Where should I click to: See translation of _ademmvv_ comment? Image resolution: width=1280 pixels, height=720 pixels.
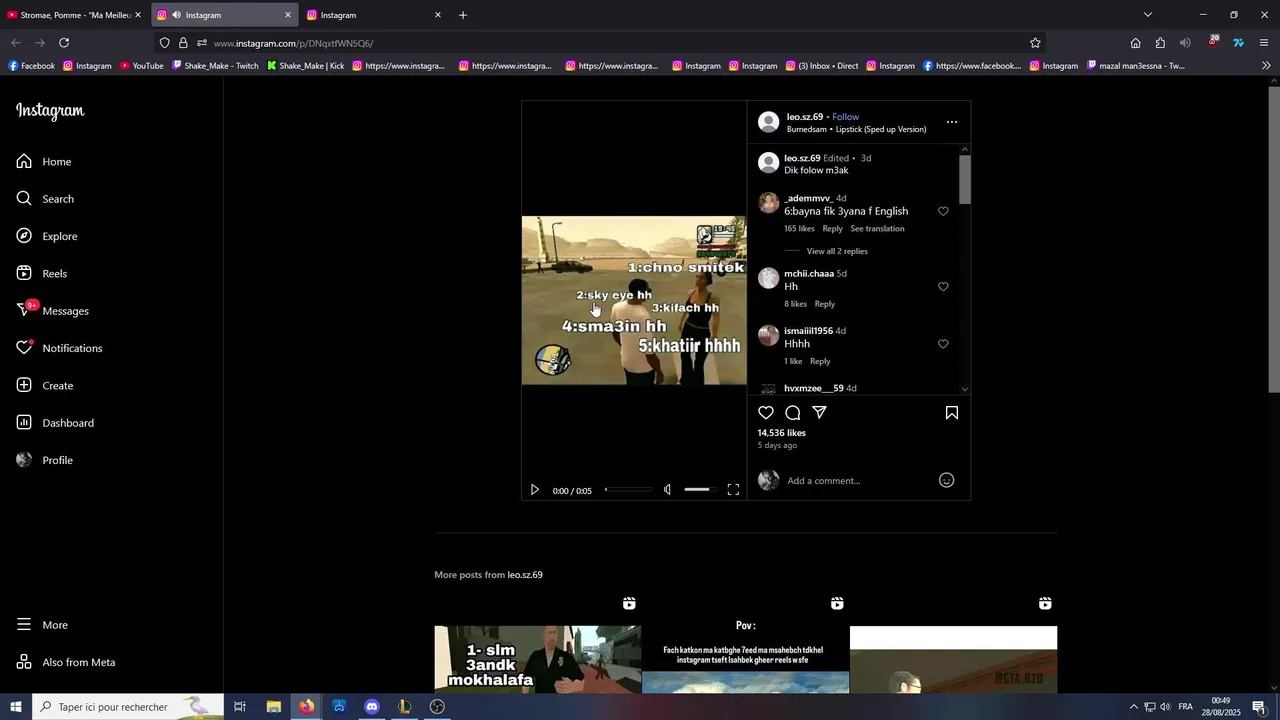coord(877,229)
